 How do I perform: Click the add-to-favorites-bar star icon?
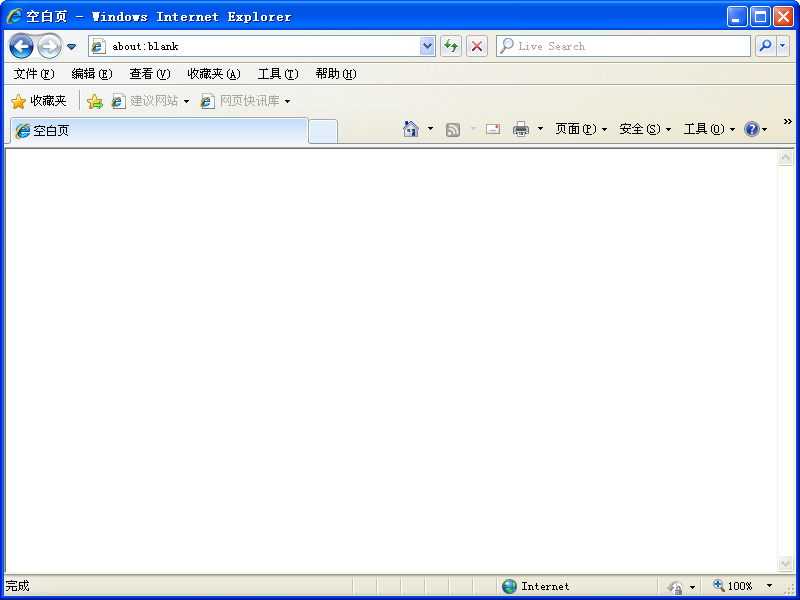(95, 100)
